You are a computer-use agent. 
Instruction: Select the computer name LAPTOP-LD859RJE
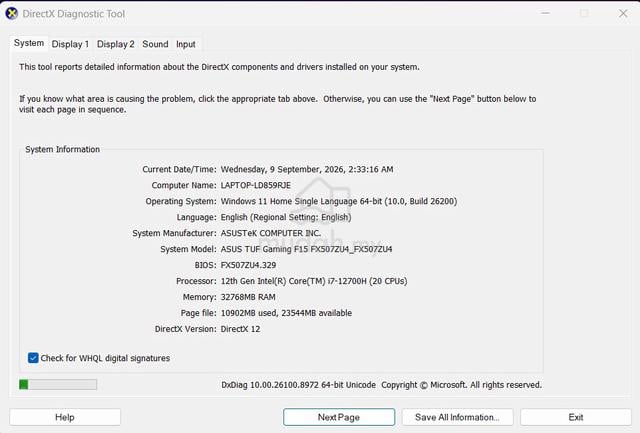(x=256, y=185)
